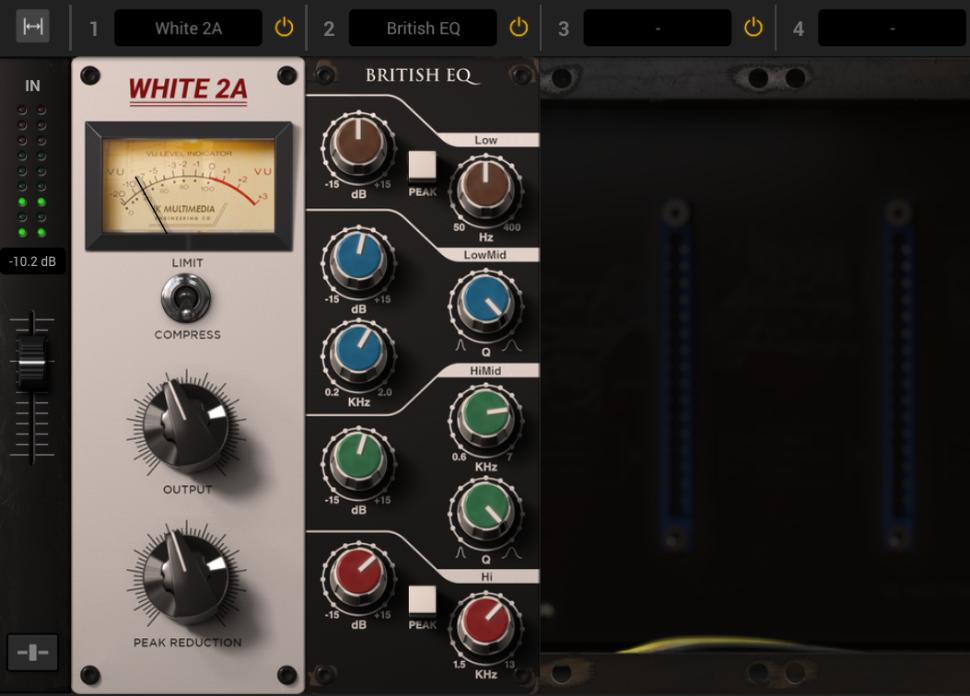The width and height of the screenshot is (970, 696).
Task: Click the White 2A Peak Reduction knob
Action: coord(186,575)
